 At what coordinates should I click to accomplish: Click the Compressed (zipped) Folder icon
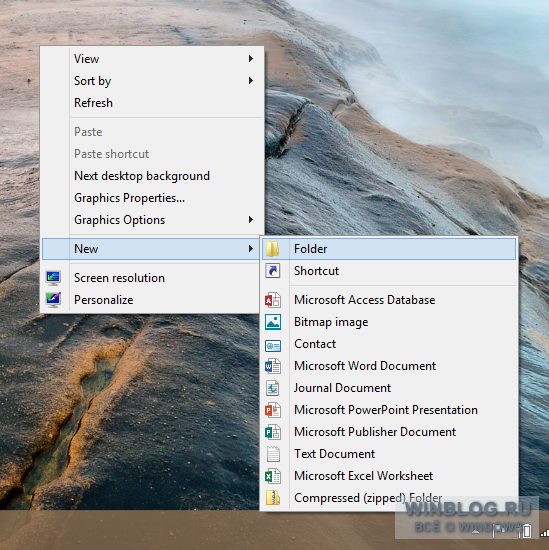point(273,498)
